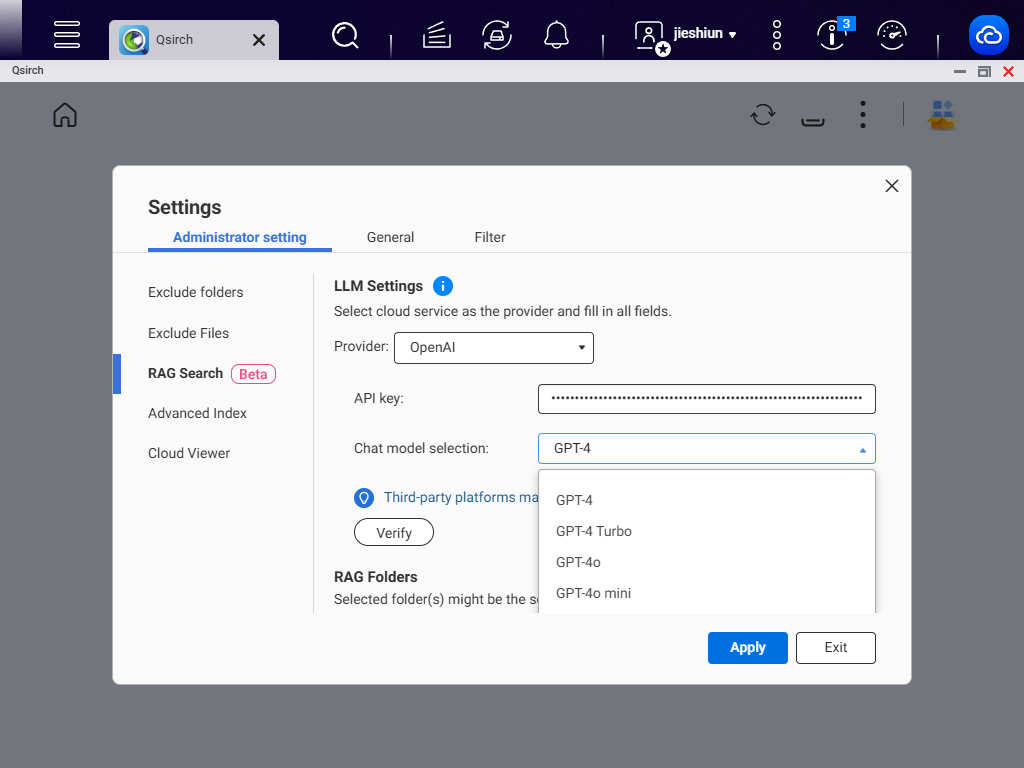Collapse the Chat model selection dropdown
Image resolution: width=1024 pixels, height=768 pixels.
point(707,449)
